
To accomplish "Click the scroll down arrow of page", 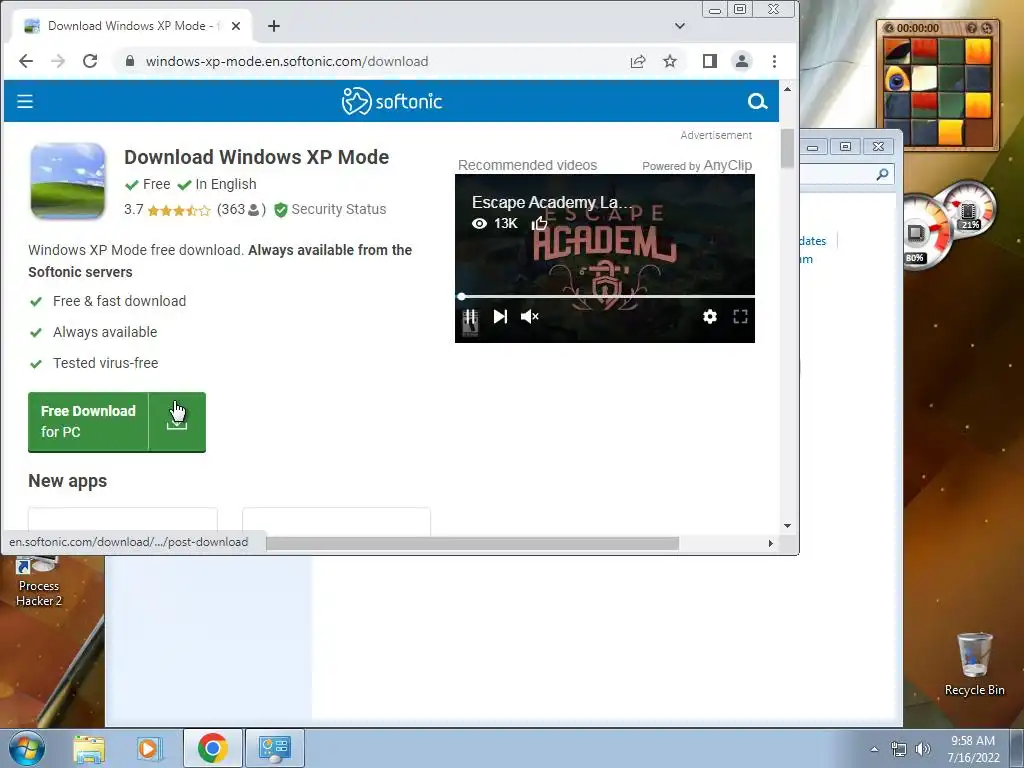I will tap(788, 526).
